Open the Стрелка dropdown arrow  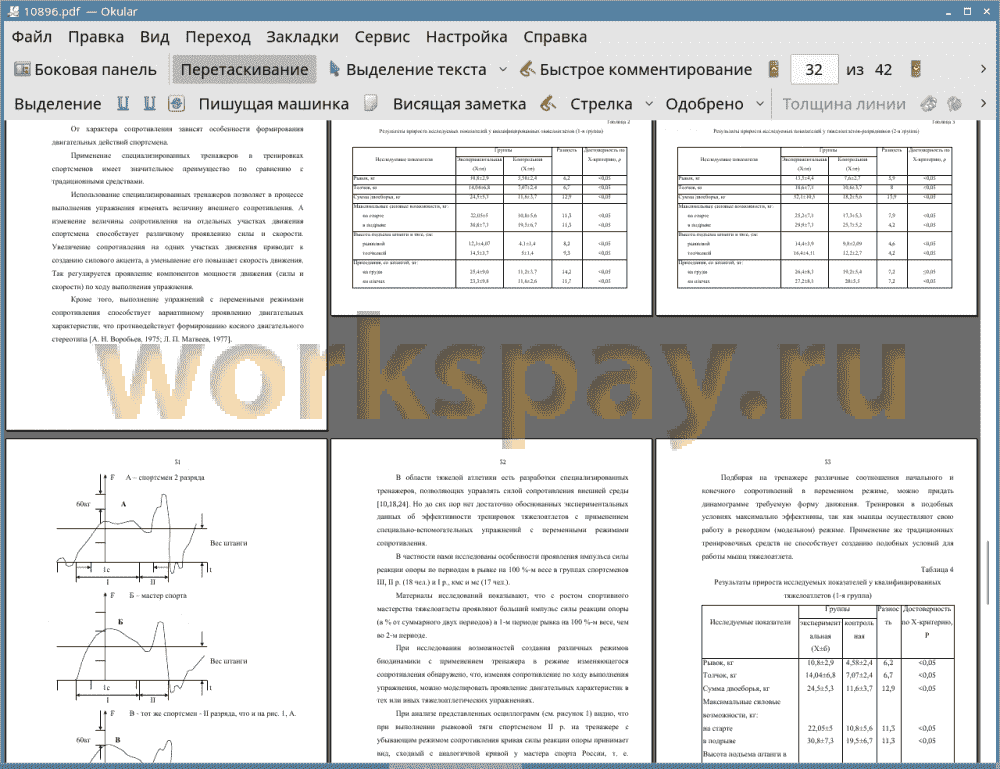click(649, 104)
